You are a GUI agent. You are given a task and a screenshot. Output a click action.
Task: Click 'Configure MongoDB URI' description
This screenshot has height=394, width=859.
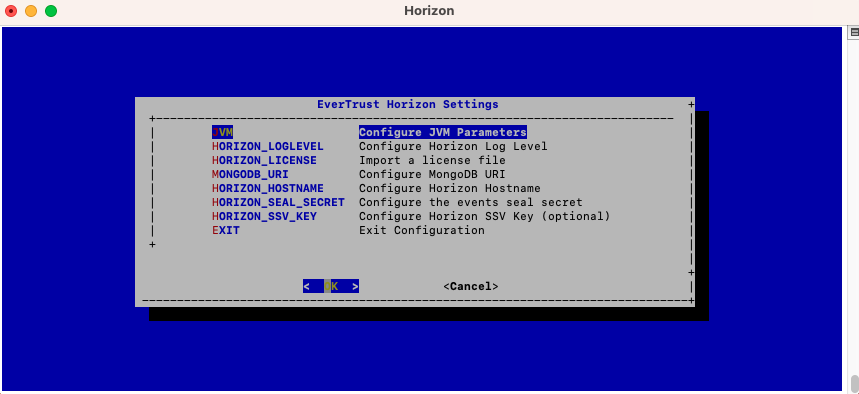[432, 174]
